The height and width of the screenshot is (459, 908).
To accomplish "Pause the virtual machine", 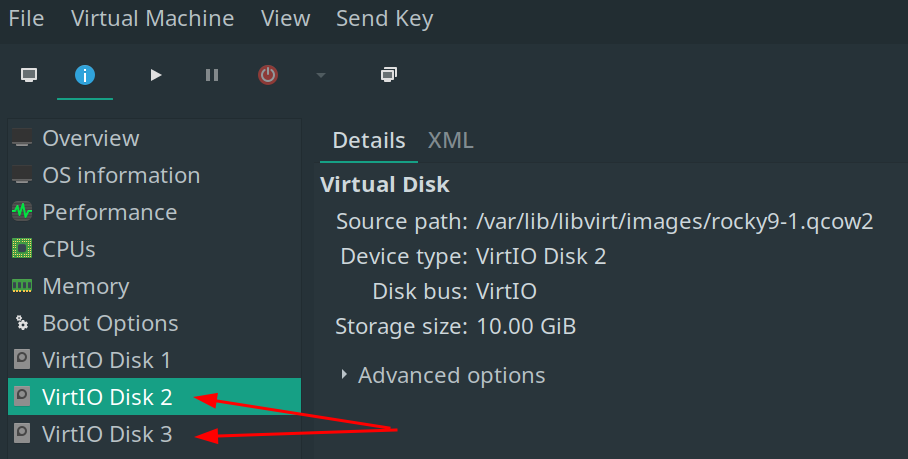I will click(x=212, y=75).
